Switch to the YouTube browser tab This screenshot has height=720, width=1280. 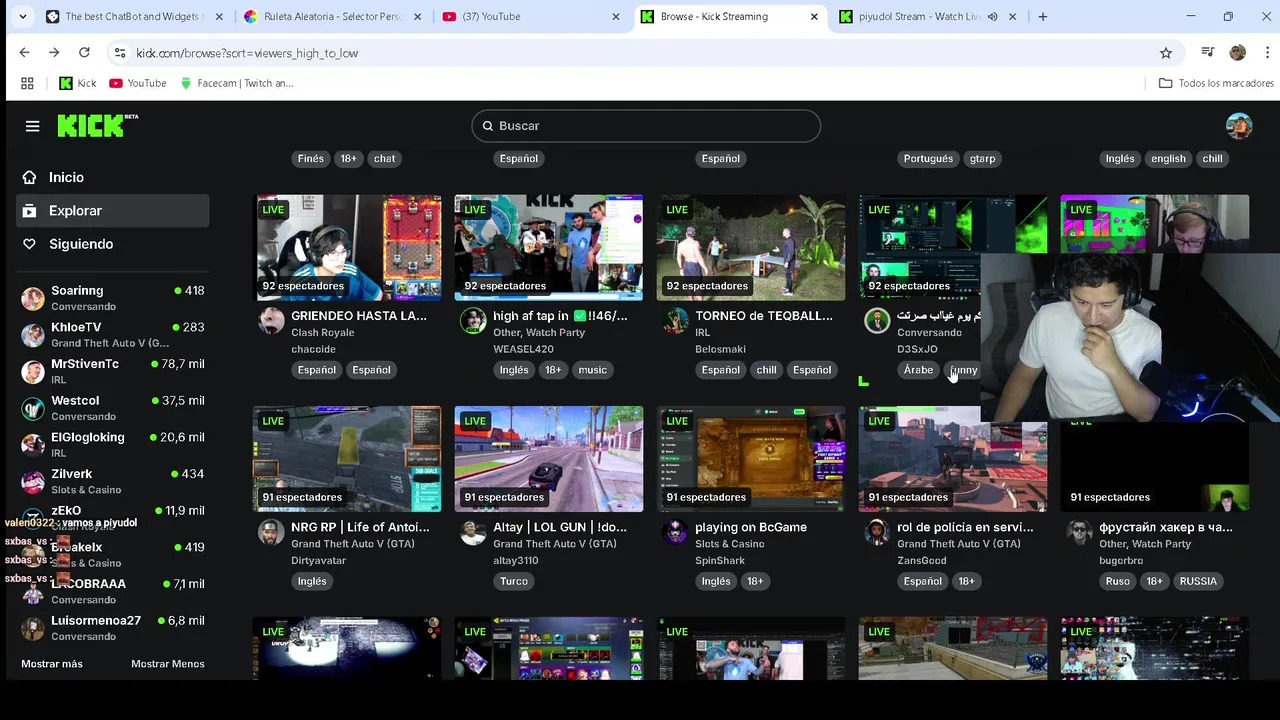click(530, 16)
